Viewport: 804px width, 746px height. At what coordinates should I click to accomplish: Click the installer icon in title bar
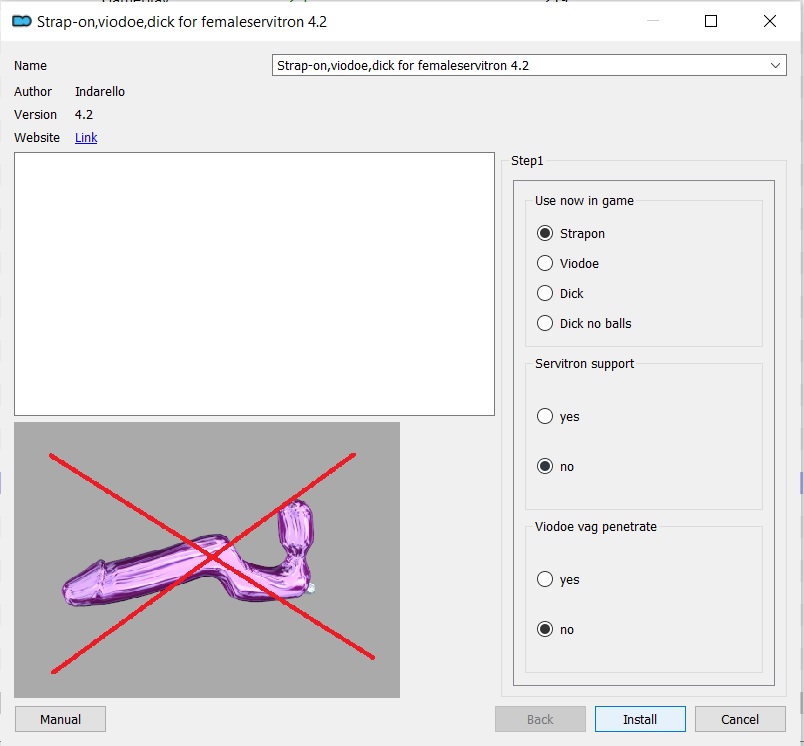pos(22,22)
